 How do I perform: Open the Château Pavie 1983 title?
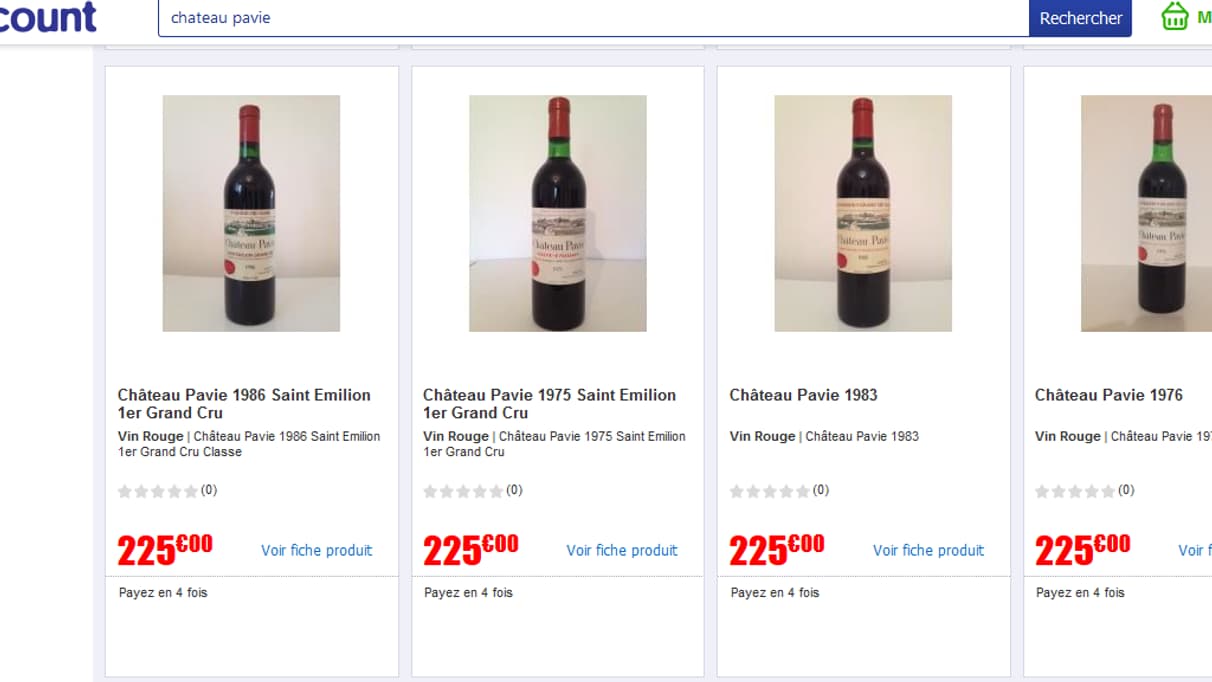[803, 395]
